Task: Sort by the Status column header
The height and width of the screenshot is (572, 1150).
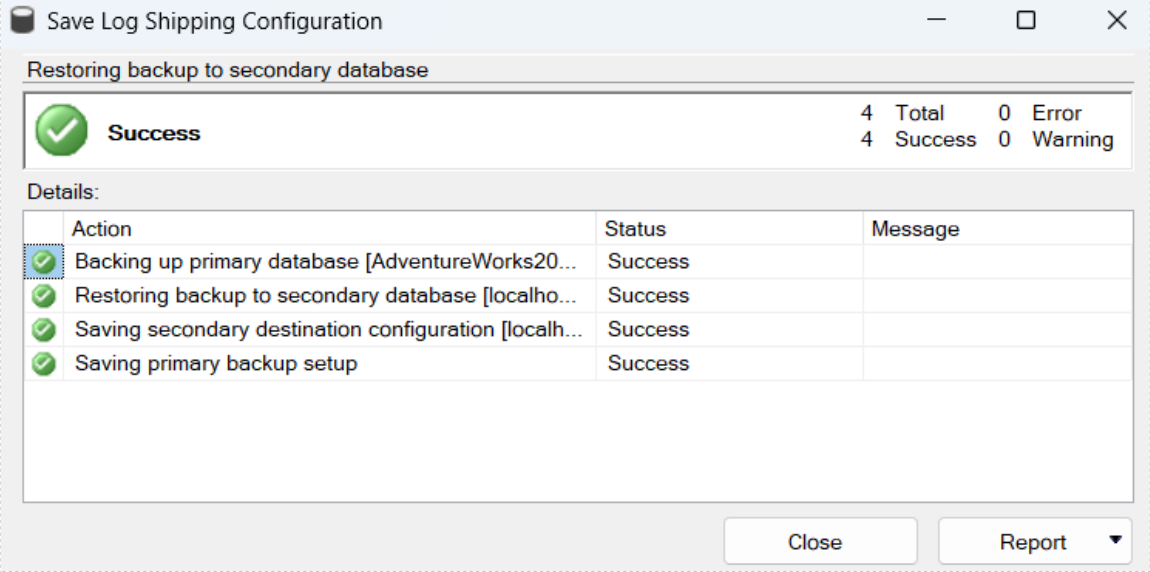Action: (x=728, y=229)
